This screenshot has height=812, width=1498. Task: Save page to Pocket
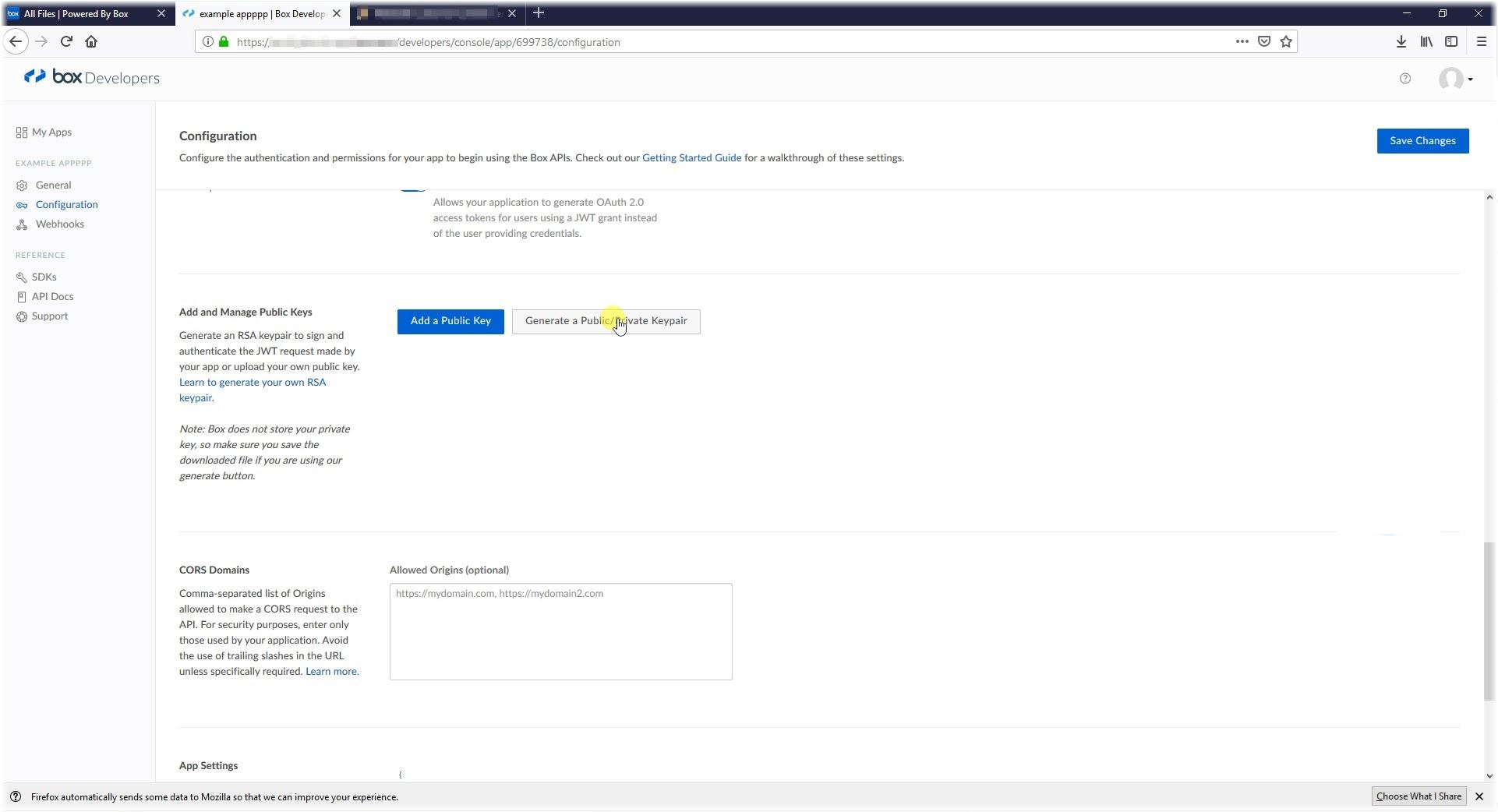click(x=1264, y=42)
